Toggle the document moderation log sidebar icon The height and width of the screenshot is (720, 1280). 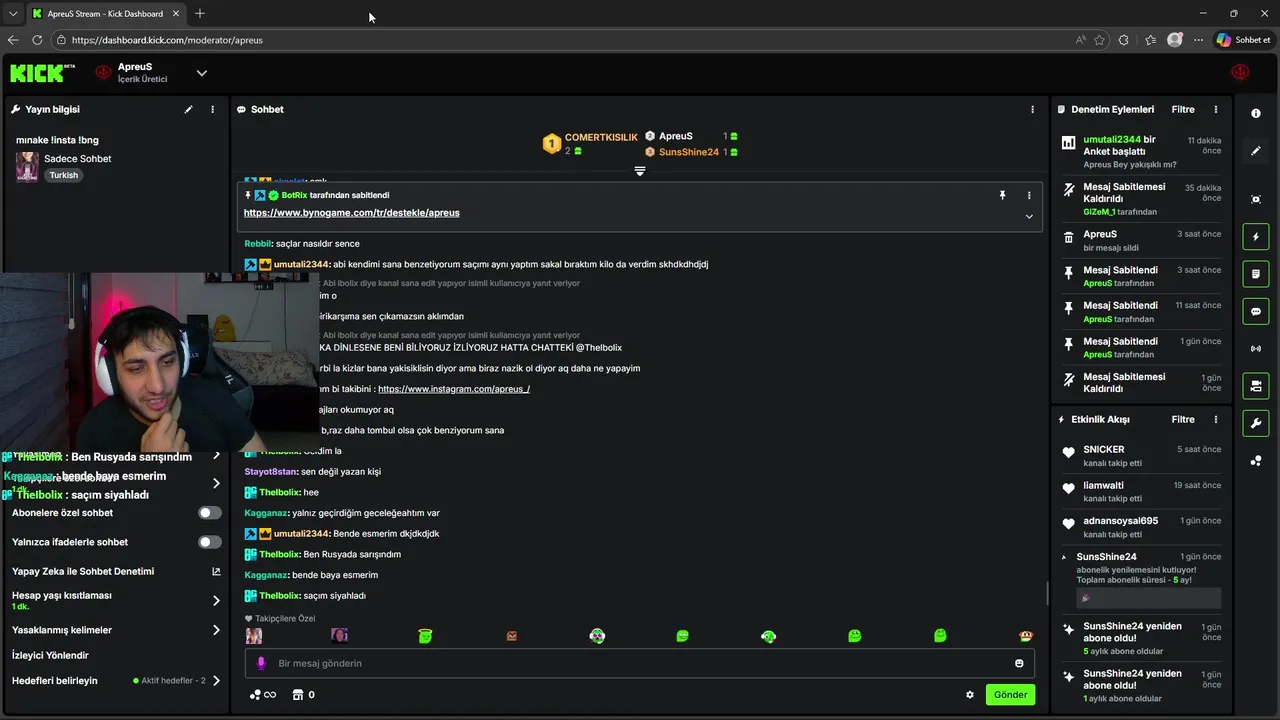coord(1256,274)
